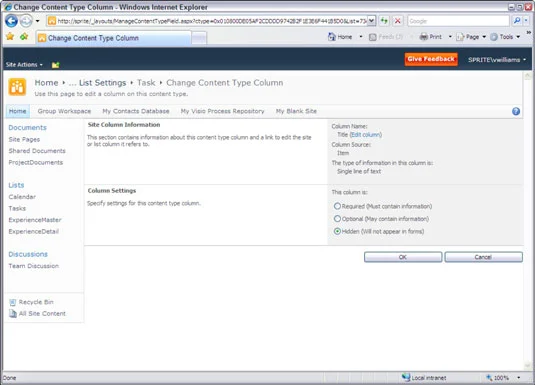This screenshot has width=535, height=385.
Task: Click the vertical scrollbar up arrow
Action: [527, 76]
